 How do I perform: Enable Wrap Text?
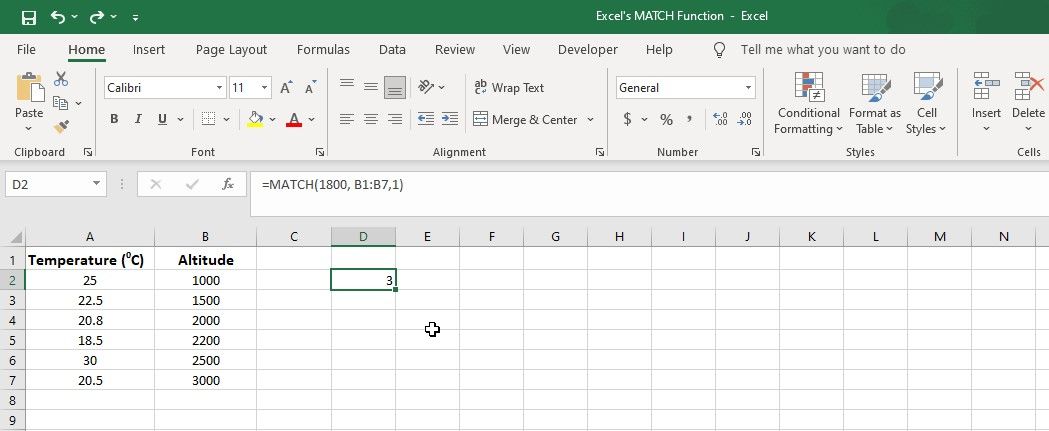[509, 88]
